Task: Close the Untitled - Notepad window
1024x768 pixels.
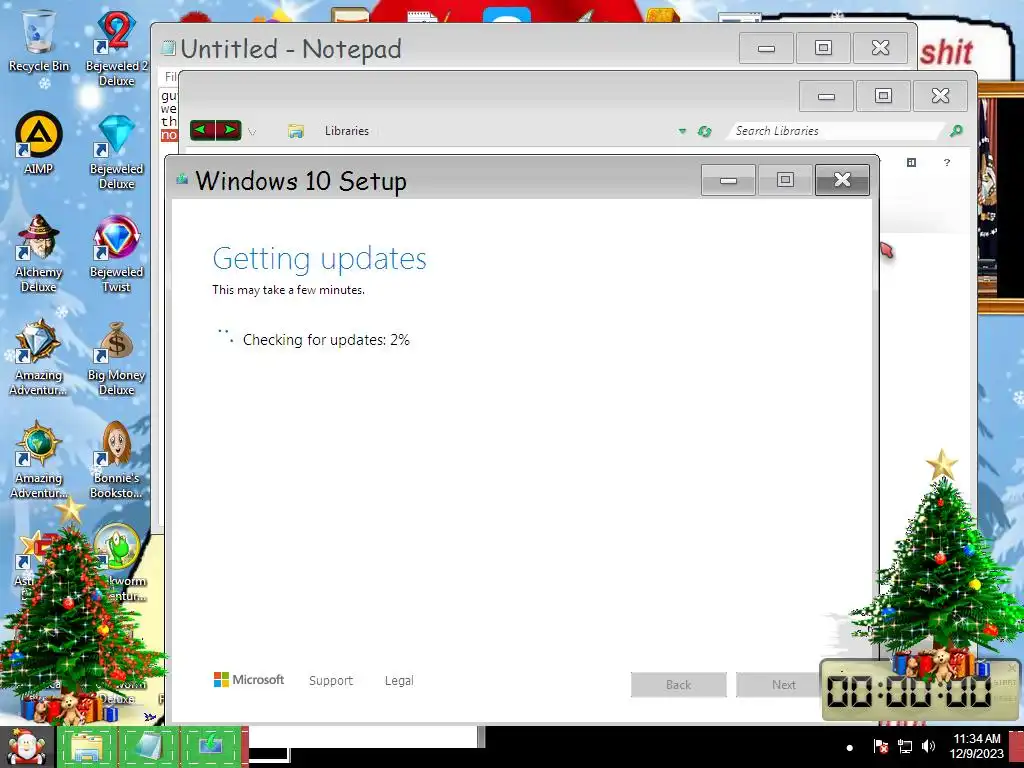Action: (880, 48)
